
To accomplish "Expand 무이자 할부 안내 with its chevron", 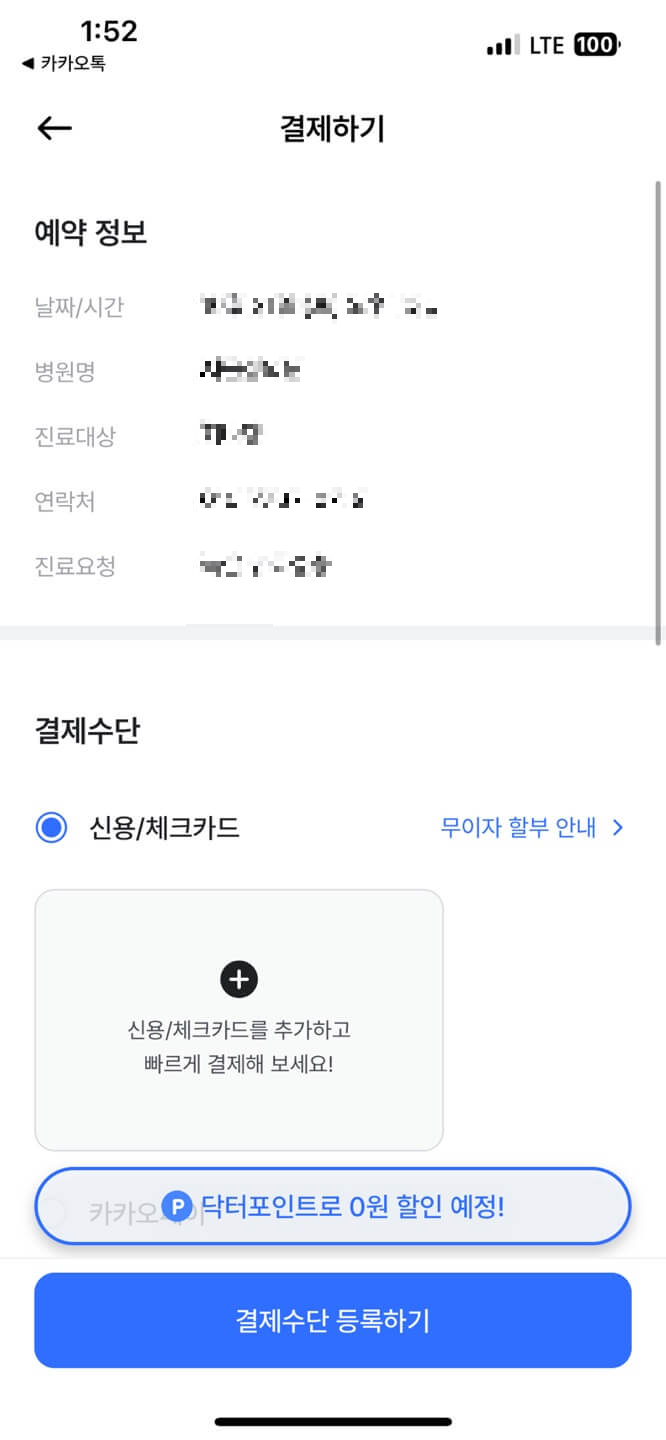I will [519, 828].
